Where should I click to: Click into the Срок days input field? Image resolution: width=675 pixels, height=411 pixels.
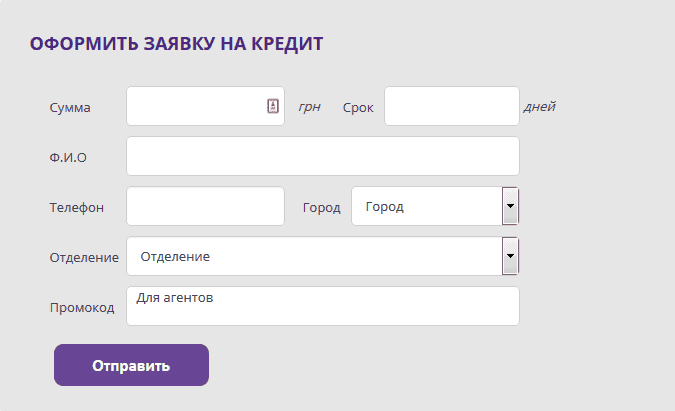(x=452, y=106)
